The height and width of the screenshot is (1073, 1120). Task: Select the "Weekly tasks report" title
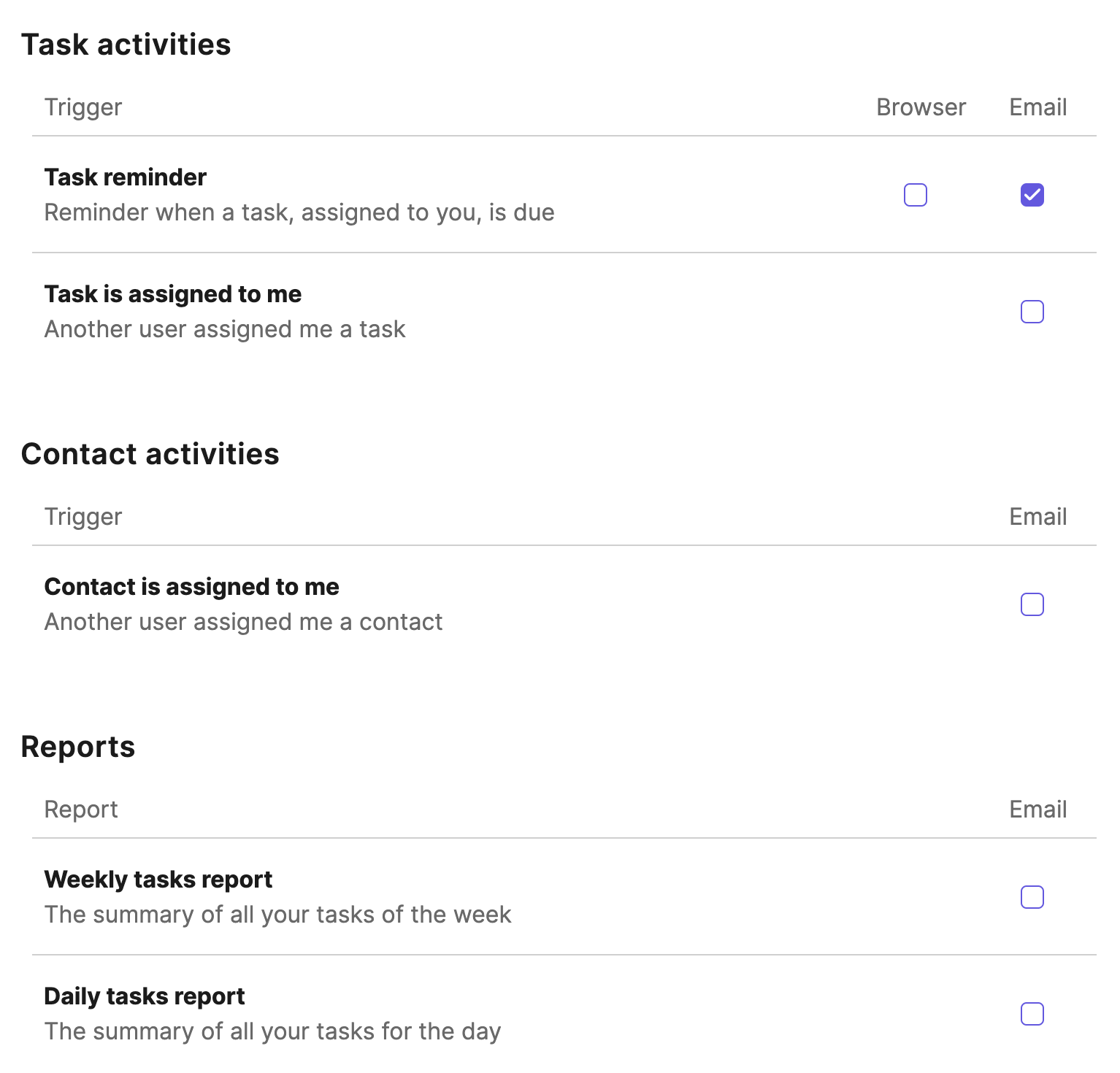click(x=158, y=880)
